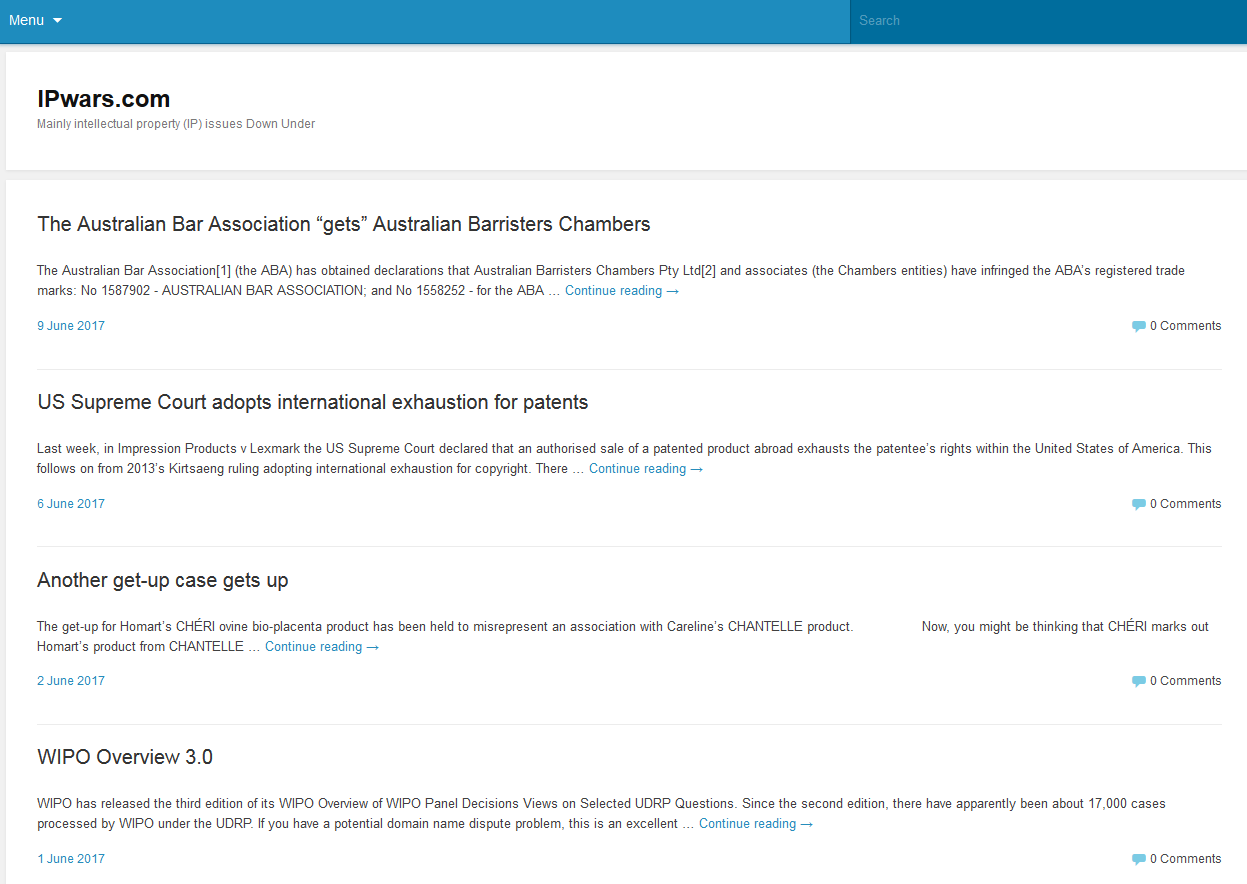Open the US Supreme Court exhaustion post title
Image resolution: width=1247 pixels, height=884 pixels.
313,402
